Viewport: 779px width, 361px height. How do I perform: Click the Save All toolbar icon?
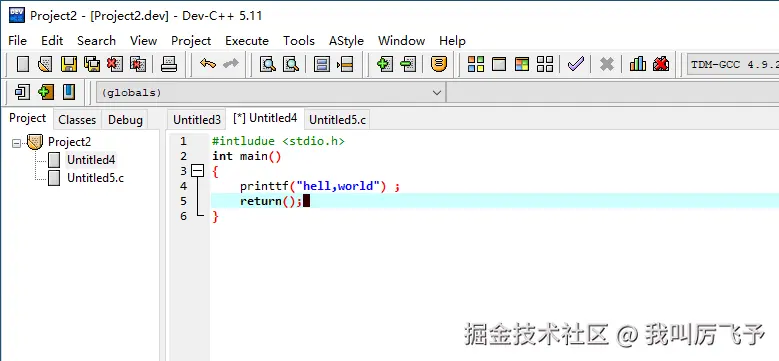coord(92,64)
